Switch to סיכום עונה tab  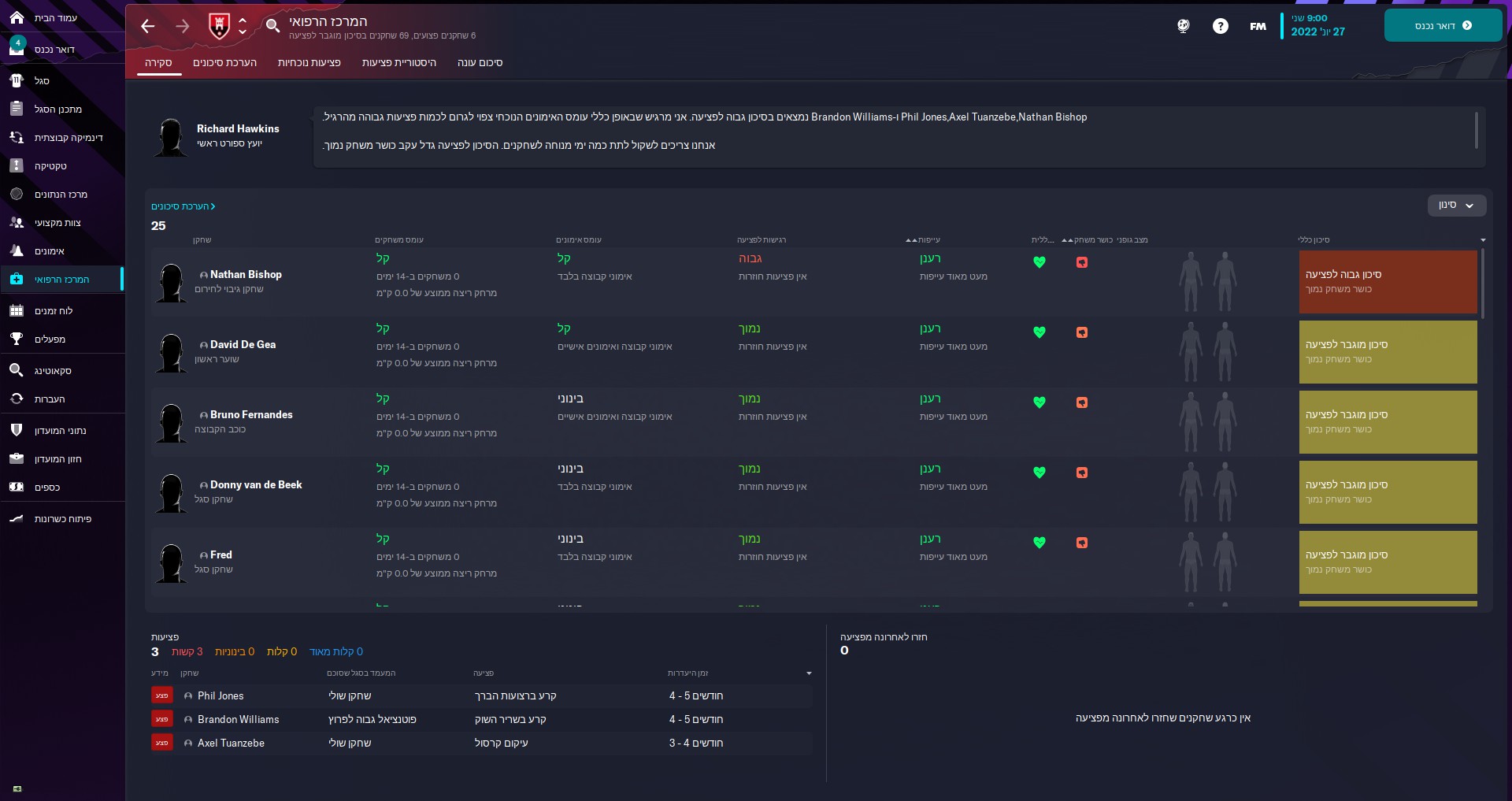(x=480, y=62)
